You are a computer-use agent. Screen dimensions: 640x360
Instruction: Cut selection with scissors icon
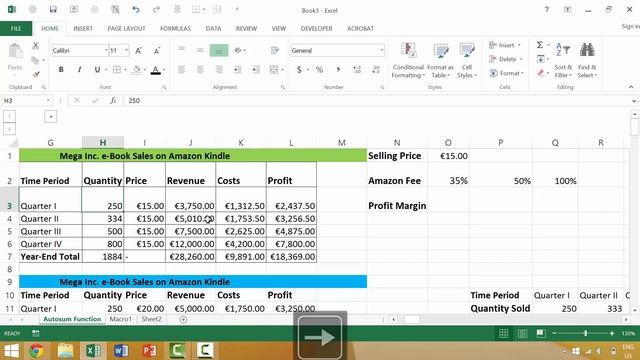coord(36,46)
